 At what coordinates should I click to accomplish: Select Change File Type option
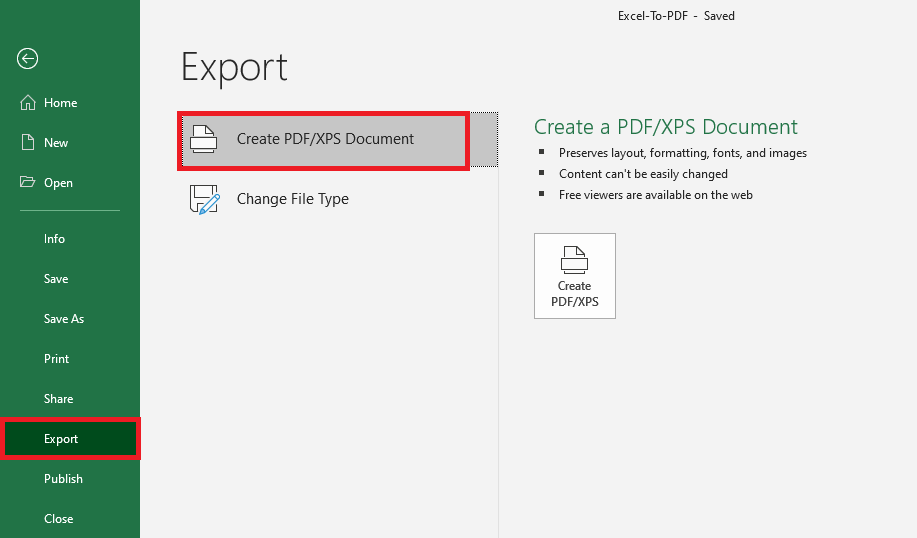click(339, 199)
